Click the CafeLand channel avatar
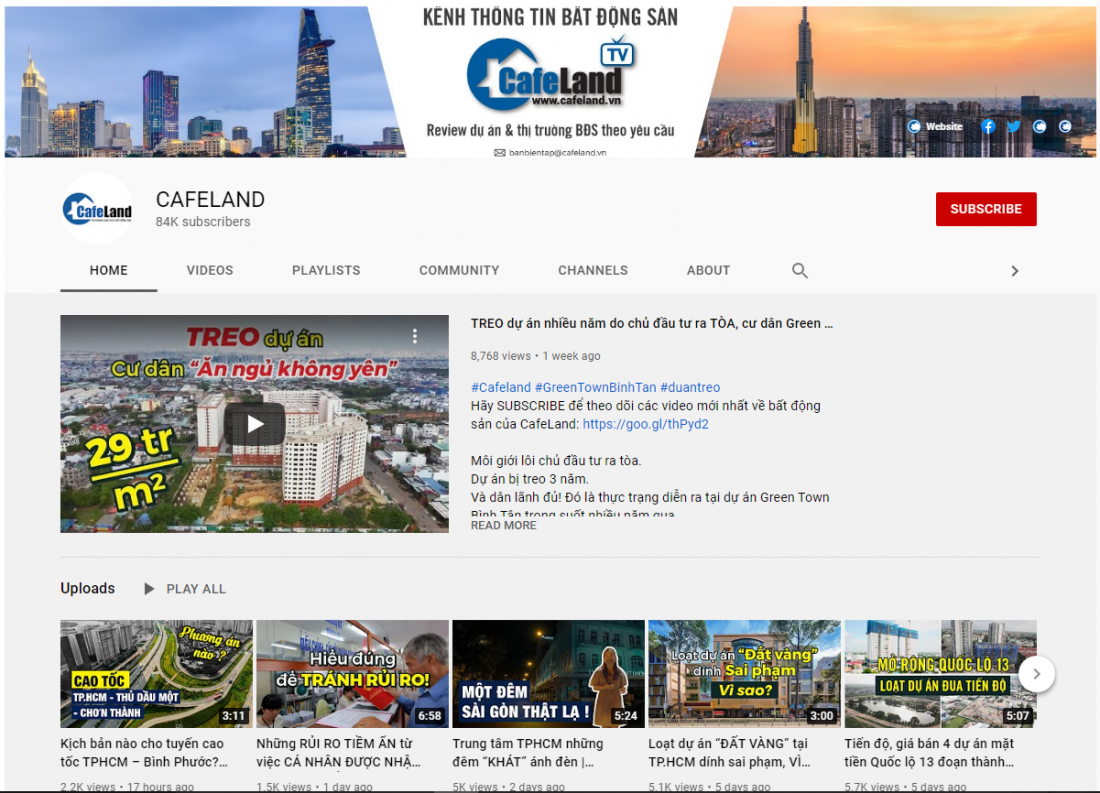This screenshot has height=793, width=1100. pos(98,209)
